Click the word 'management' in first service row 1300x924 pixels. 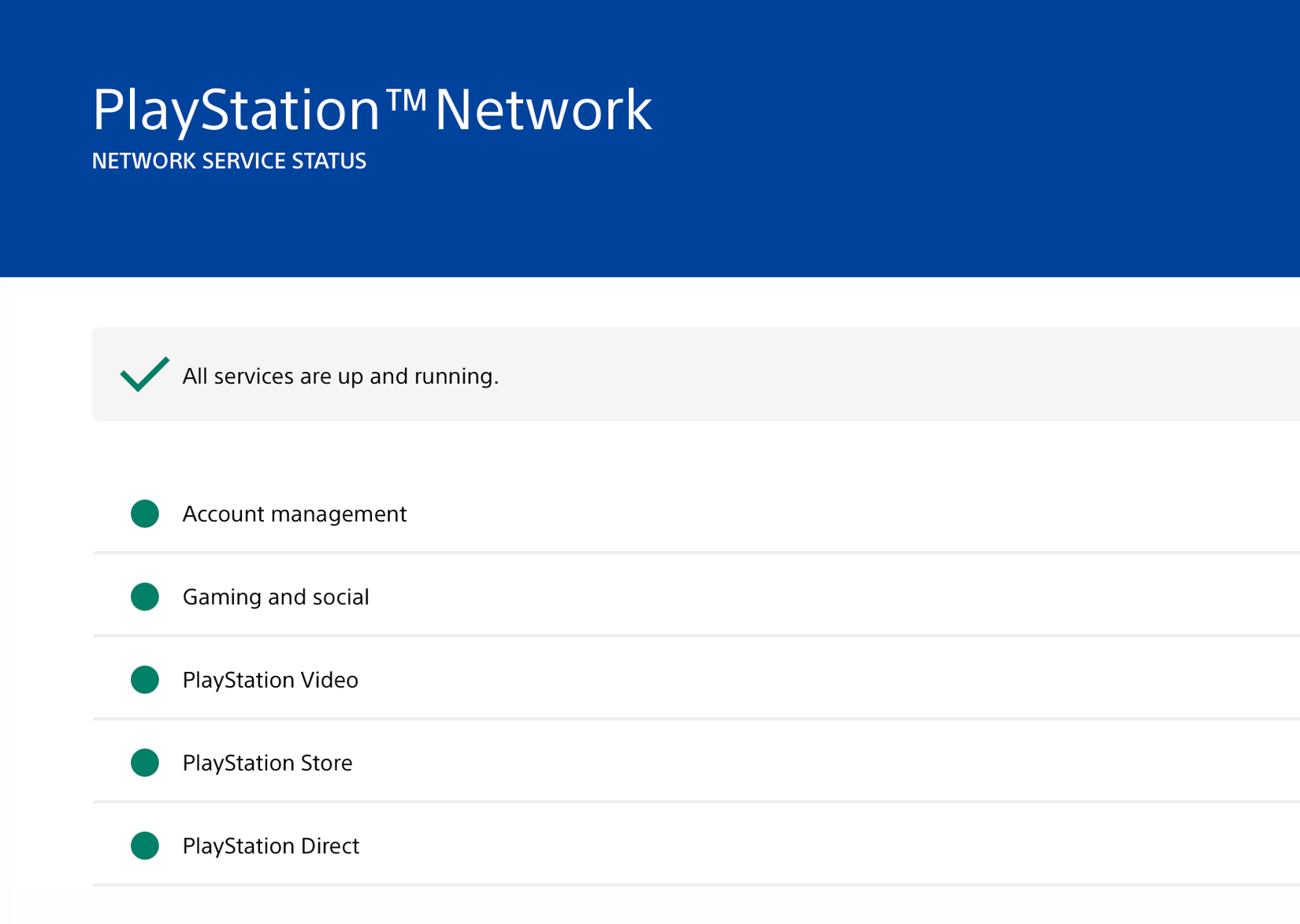point(338,514)
